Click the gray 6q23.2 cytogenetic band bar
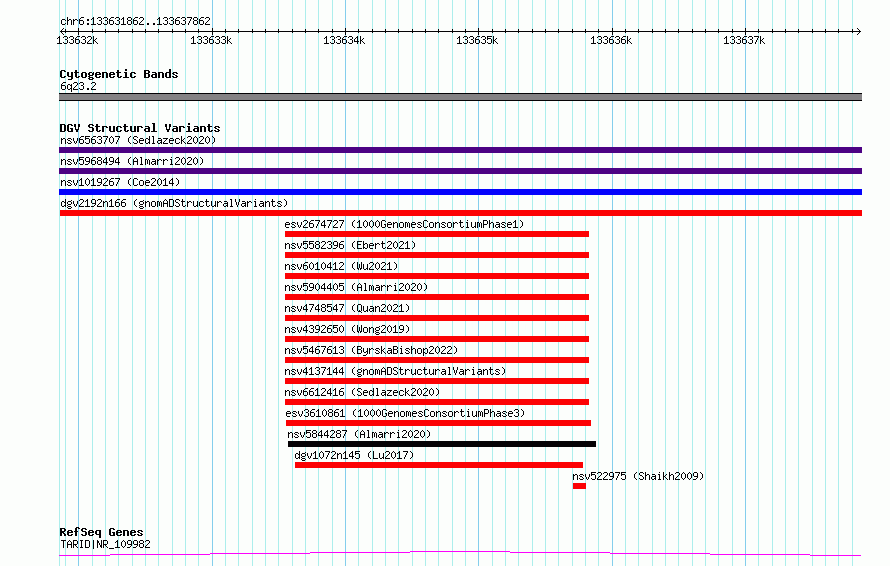The image size is (890, 566). [x=460, y=97]
